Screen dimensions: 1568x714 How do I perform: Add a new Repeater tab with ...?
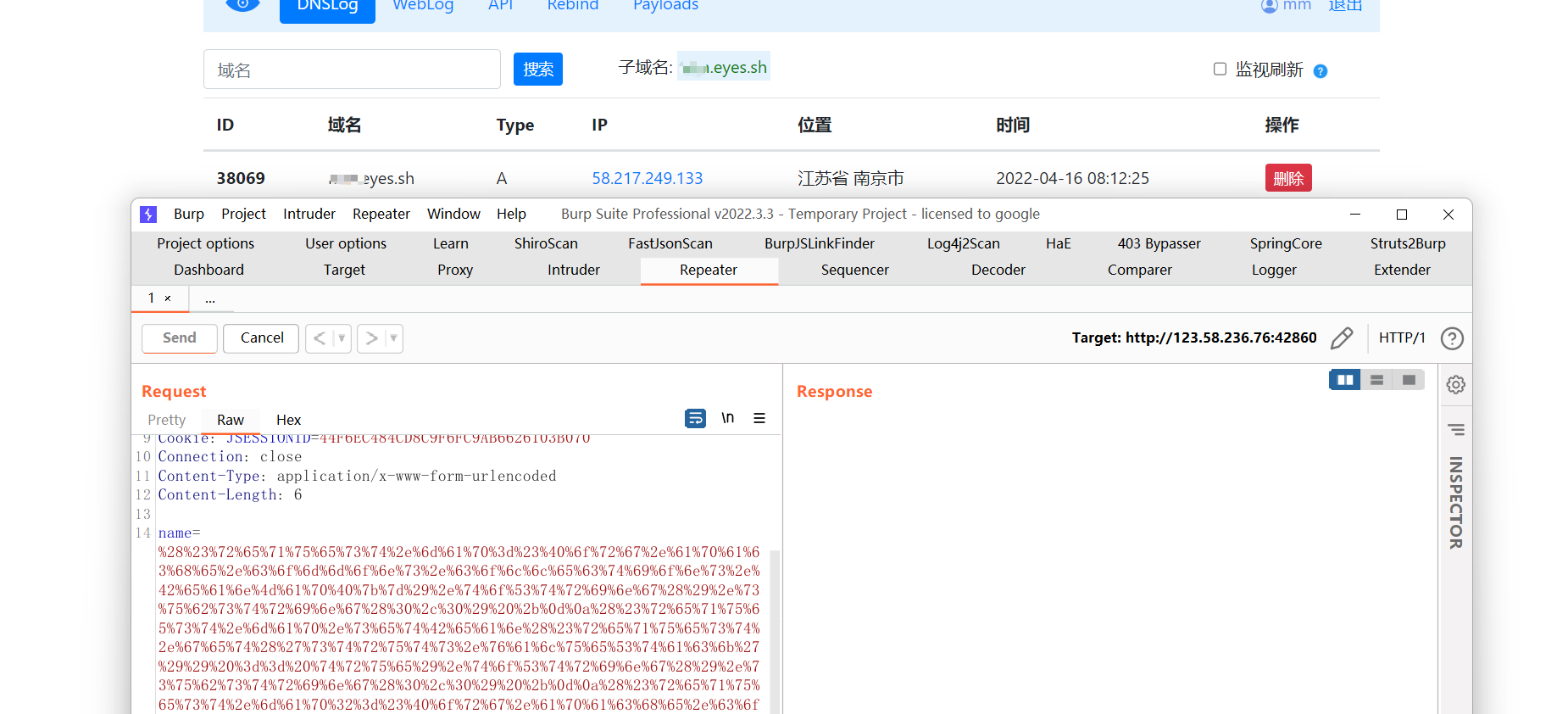[x=210, y=298]
